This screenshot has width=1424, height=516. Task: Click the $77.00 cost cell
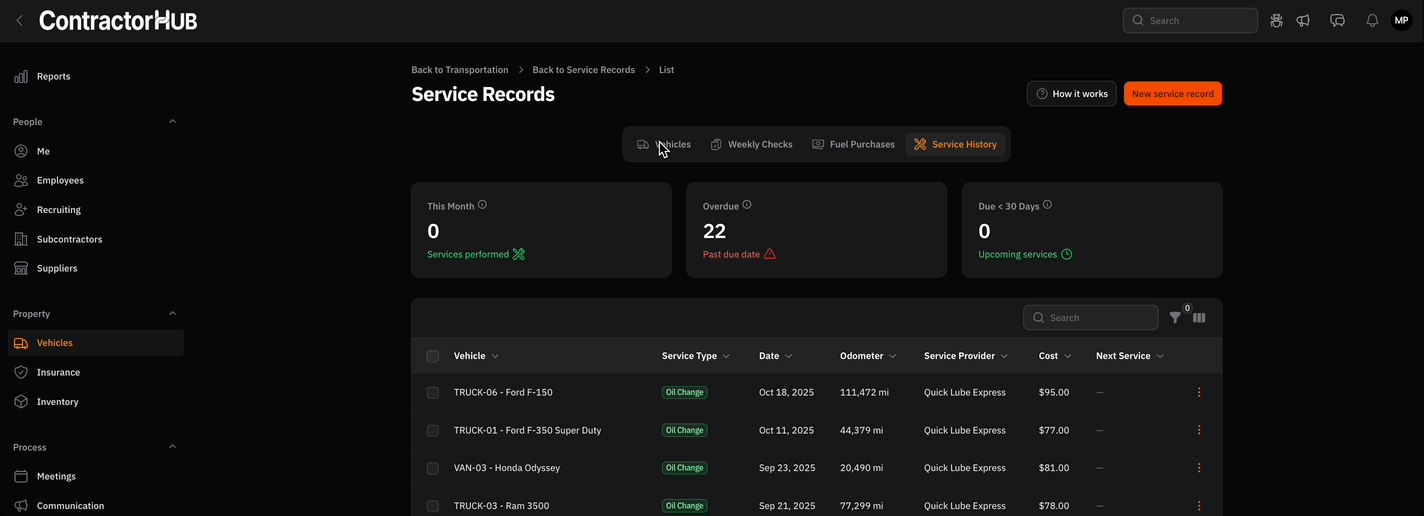pos(1054,431)
